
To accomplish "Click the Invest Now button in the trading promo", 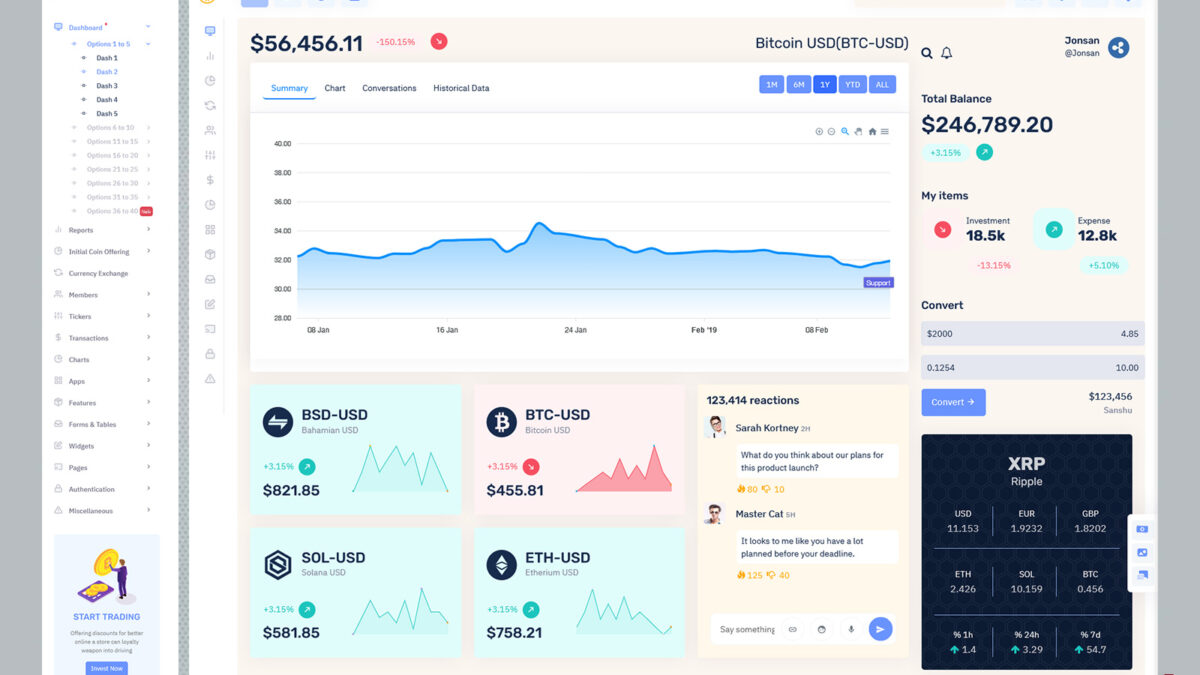I will pyautogui.click(x=106, y=668).
